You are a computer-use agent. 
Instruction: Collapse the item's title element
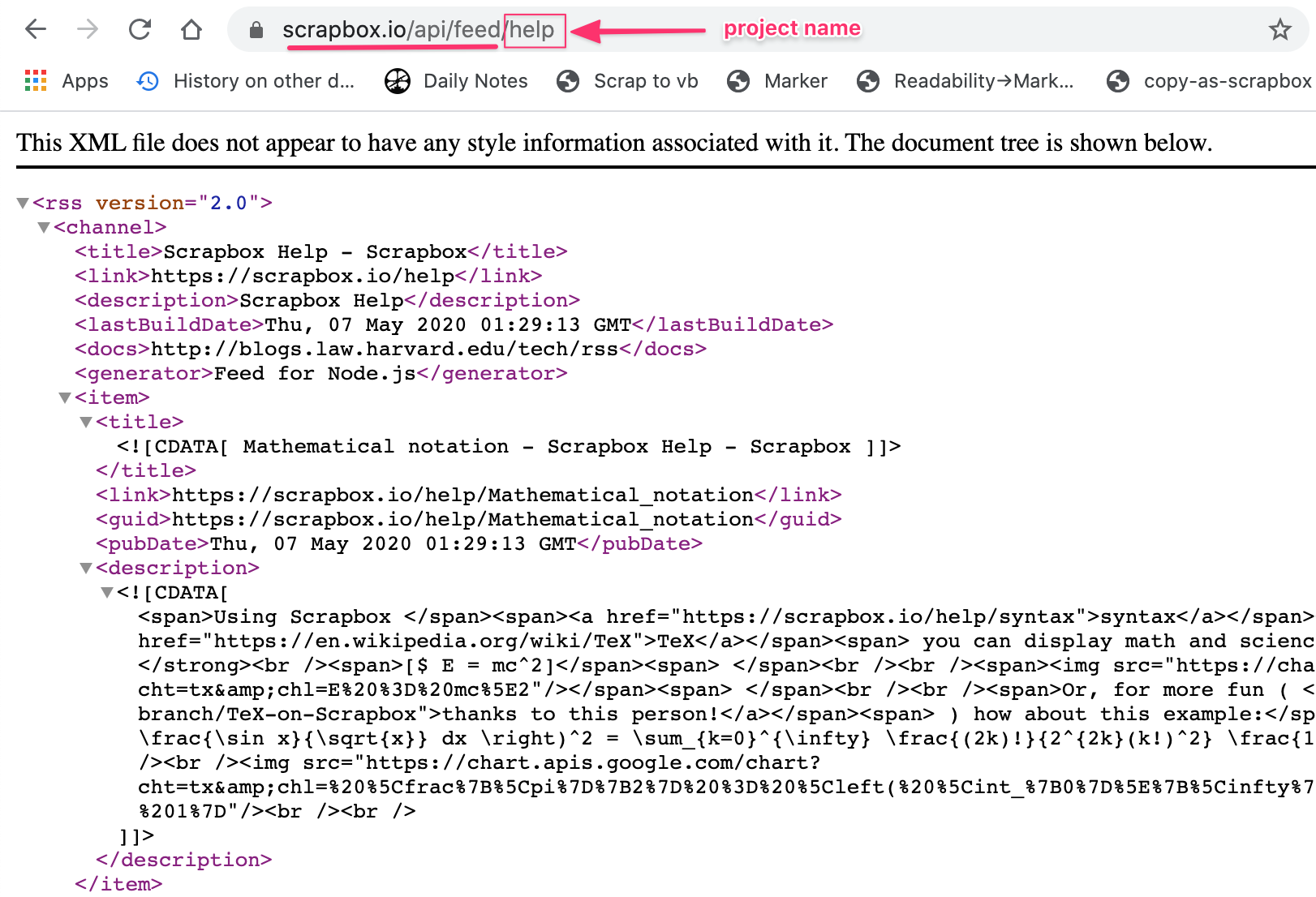(x=86, y=422)
